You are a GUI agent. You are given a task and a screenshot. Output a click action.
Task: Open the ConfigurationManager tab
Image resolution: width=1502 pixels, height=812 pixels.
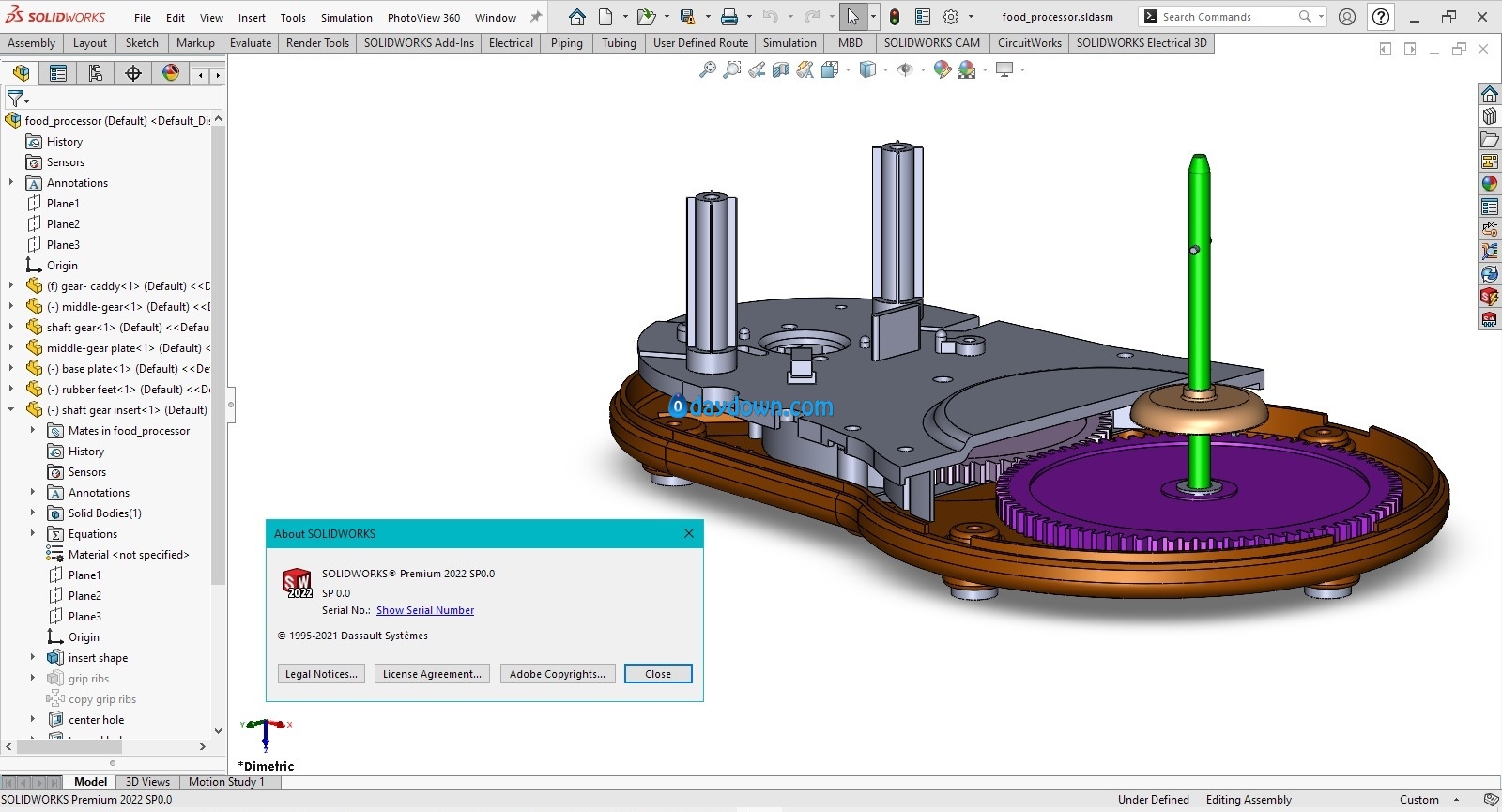pos(96,73)
